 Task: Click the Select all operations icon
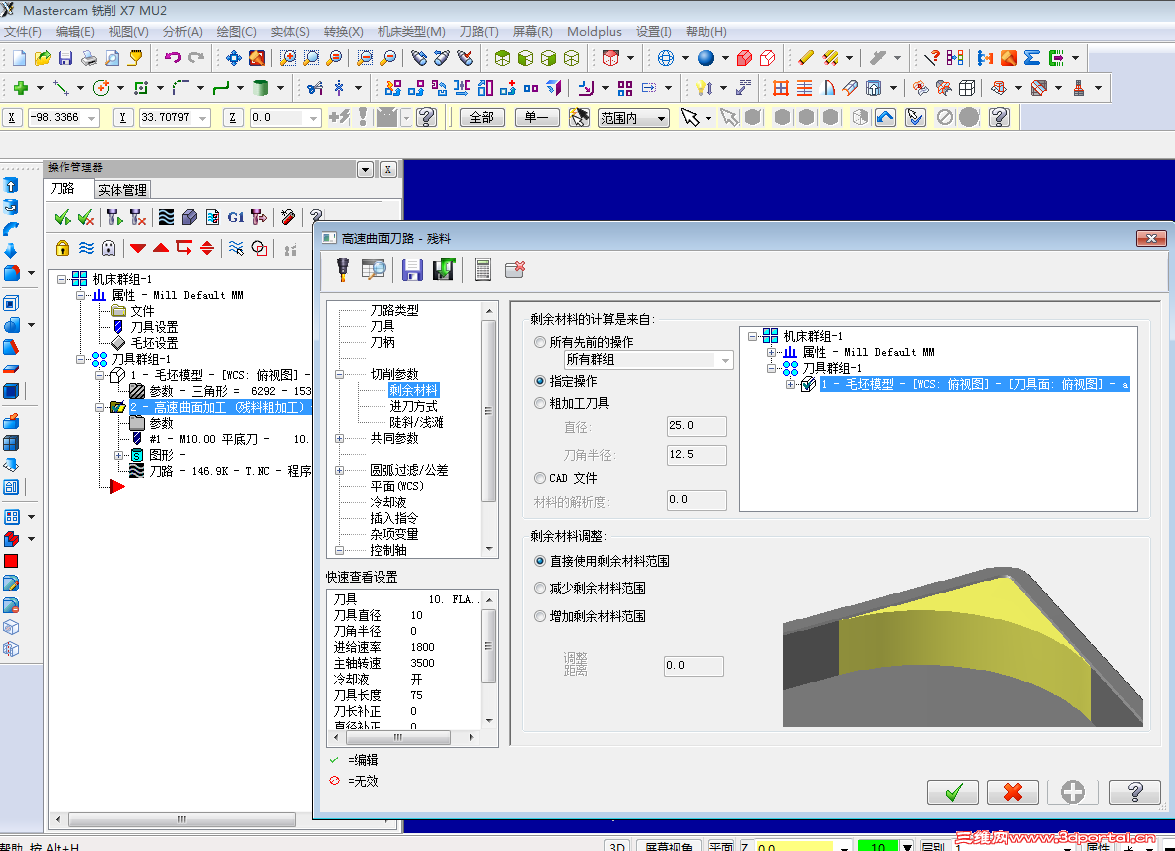pyautogui.click(x=63, y=217)
